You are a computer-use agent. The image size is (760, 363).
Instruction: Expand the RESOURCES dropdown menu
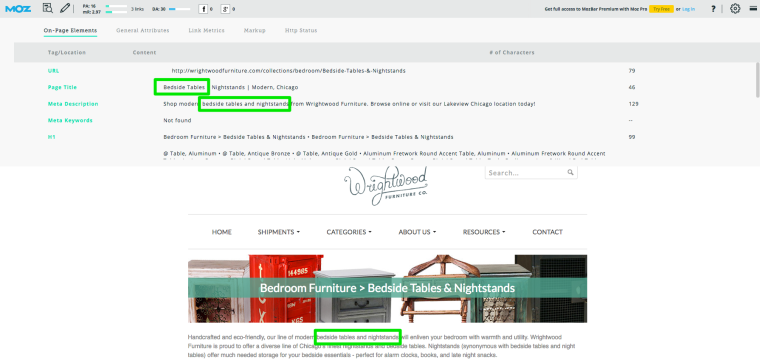click(x=484, y=232)
